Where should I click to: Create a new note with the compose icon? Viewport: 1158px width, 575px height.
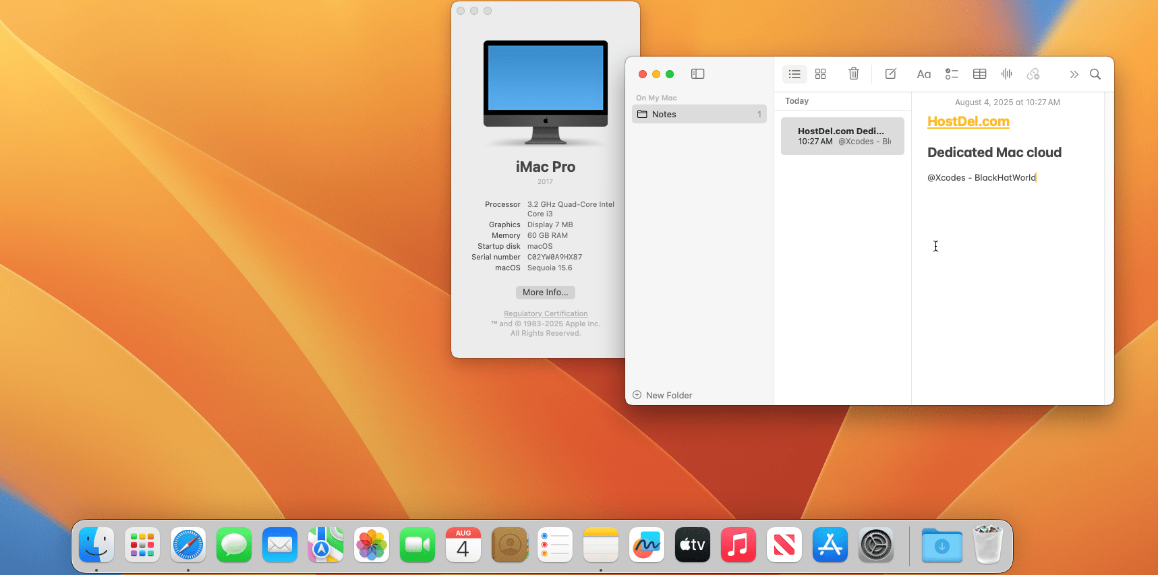(891, 74)
